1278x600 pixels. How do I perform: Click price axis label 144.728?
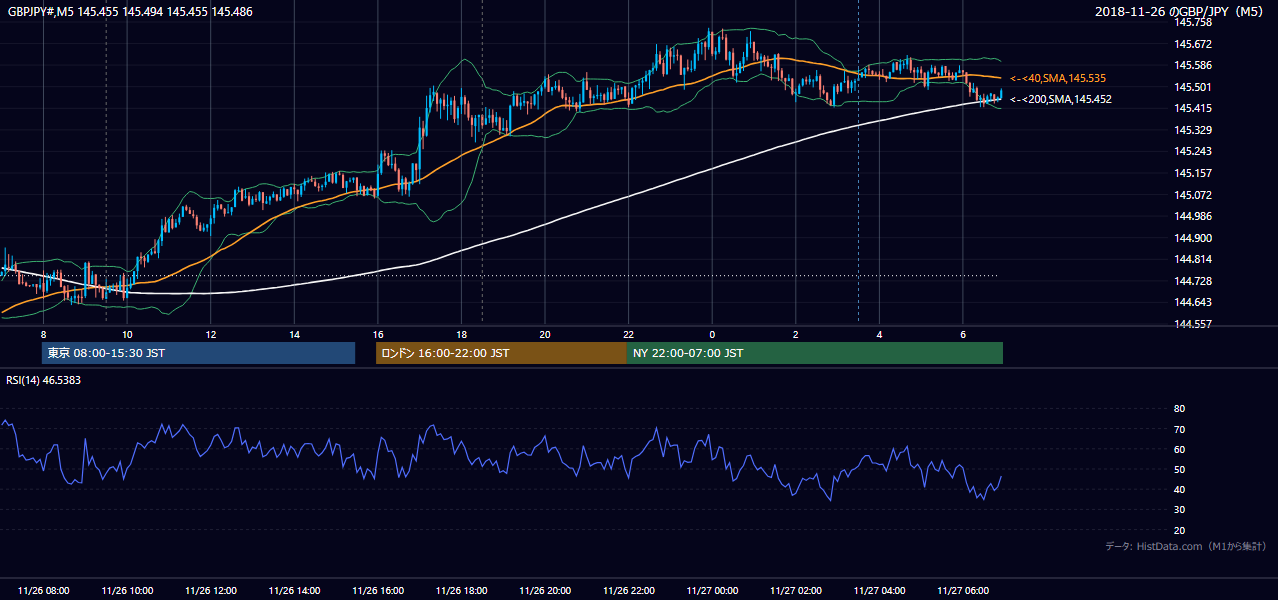tap(1191, 281)
